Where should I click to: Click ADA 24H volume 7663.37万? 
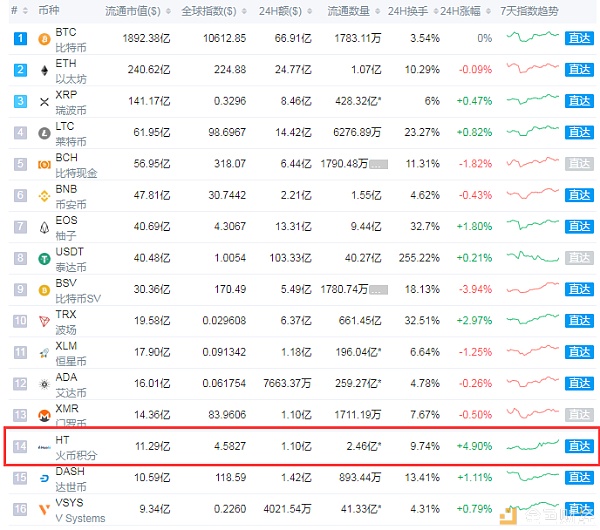point(287,384)
